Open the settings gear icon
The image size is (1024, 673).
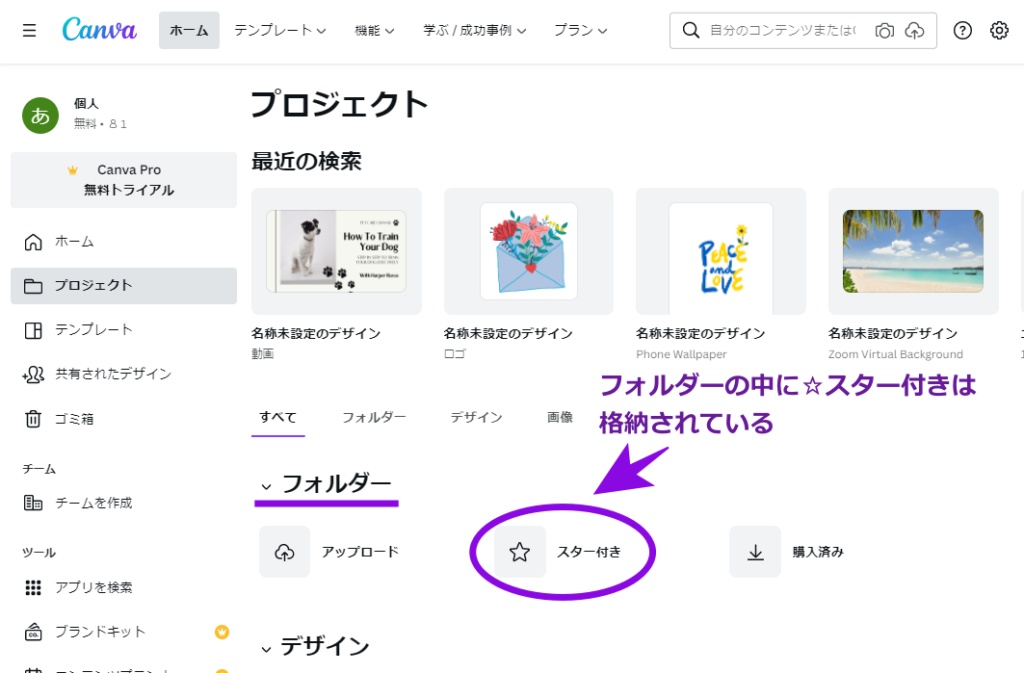pyautogui.click(x=999, y=30)
